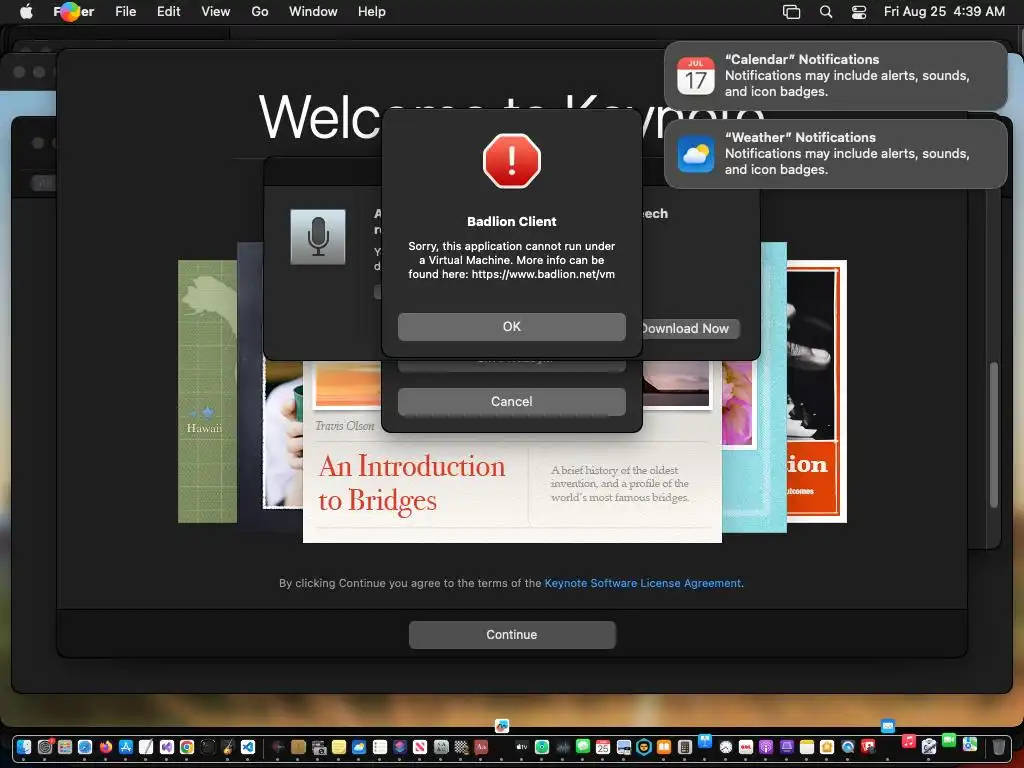This screenshot has height=768, width=1024.
Task: Open the "Calendar" Notifications banner
Action: click(x=835, y=76)
